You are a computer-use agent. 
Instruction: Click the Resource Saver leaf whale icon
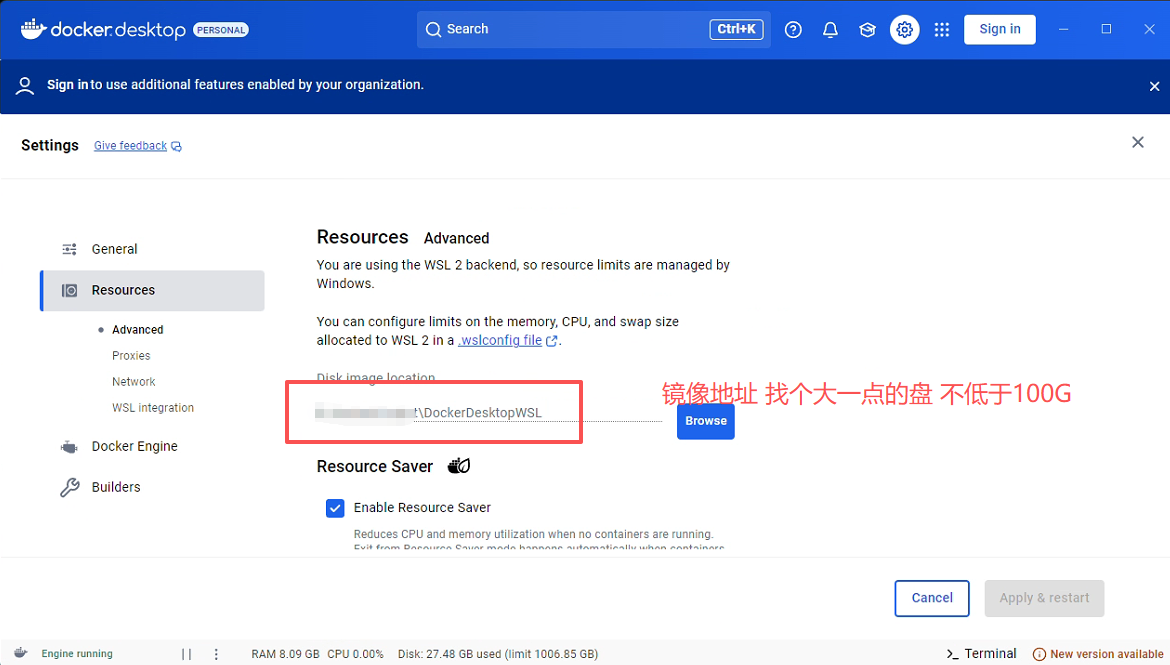459,466
